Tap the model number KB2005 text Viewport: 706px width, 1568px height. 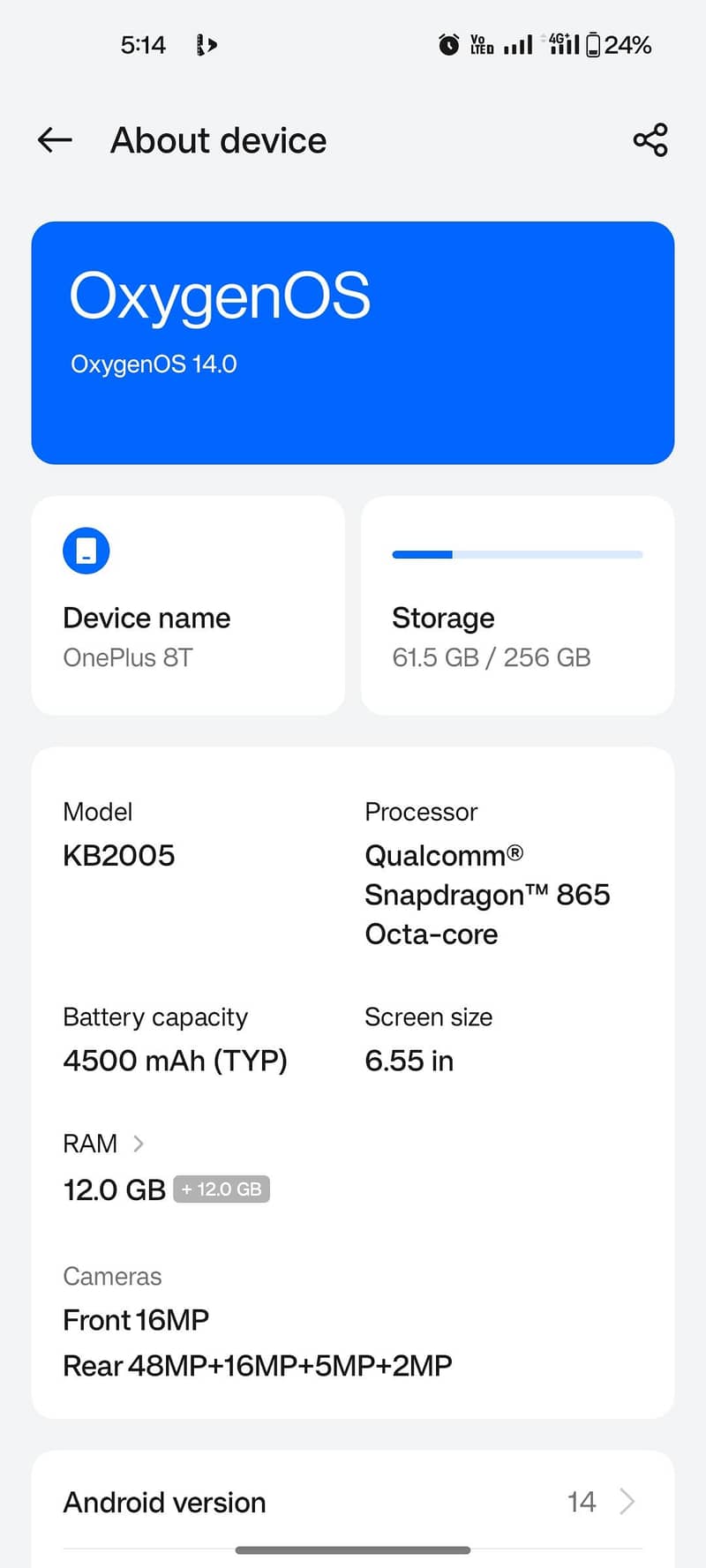click(118, 854)
